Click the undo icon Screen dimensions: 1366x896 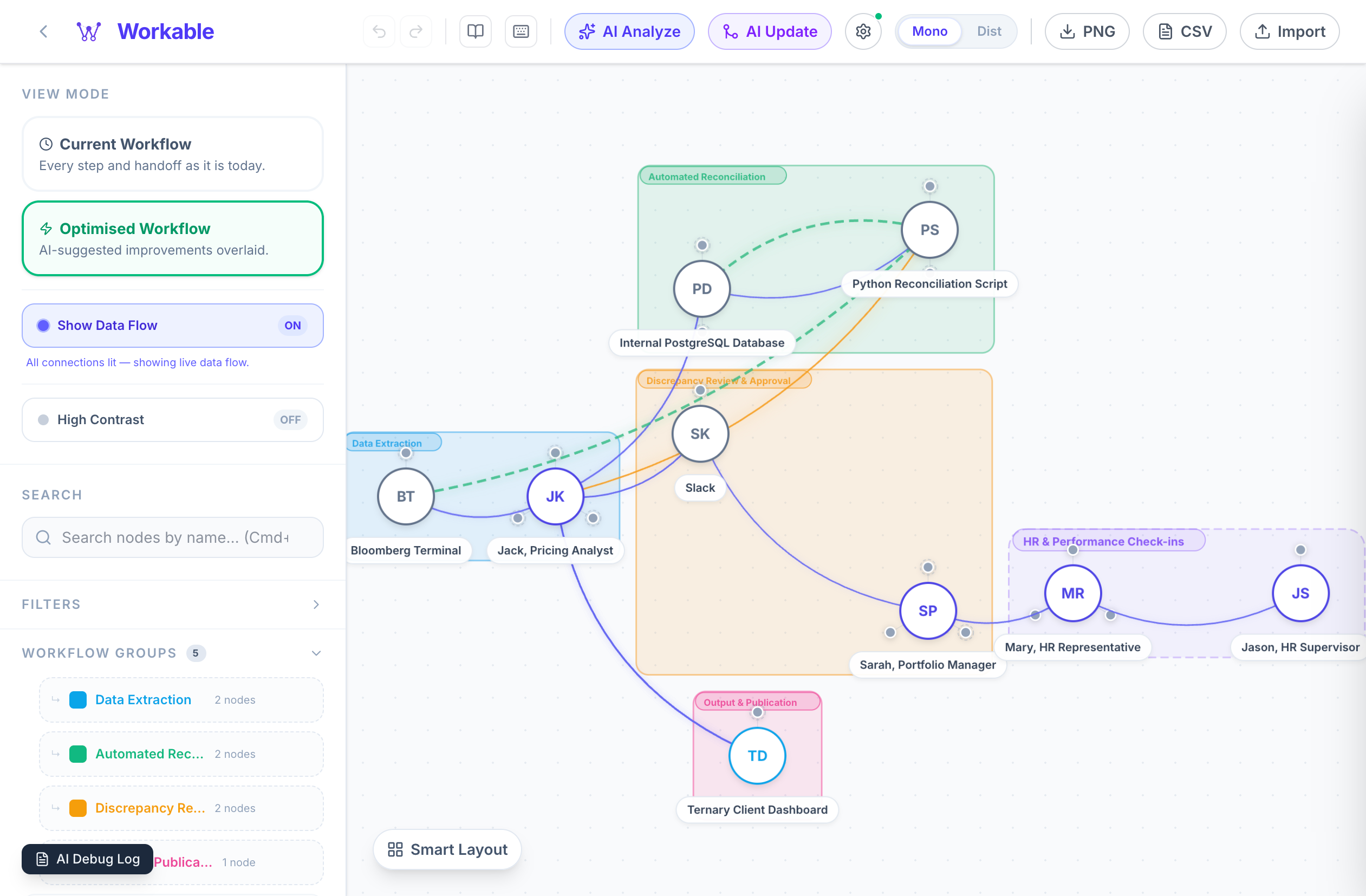pos(379,31)
